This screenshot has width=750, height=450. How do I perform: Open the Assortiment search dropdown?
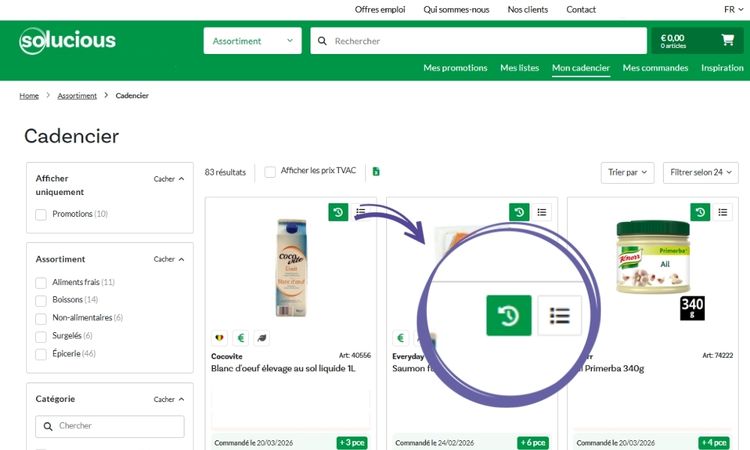[x=252, y=41]
